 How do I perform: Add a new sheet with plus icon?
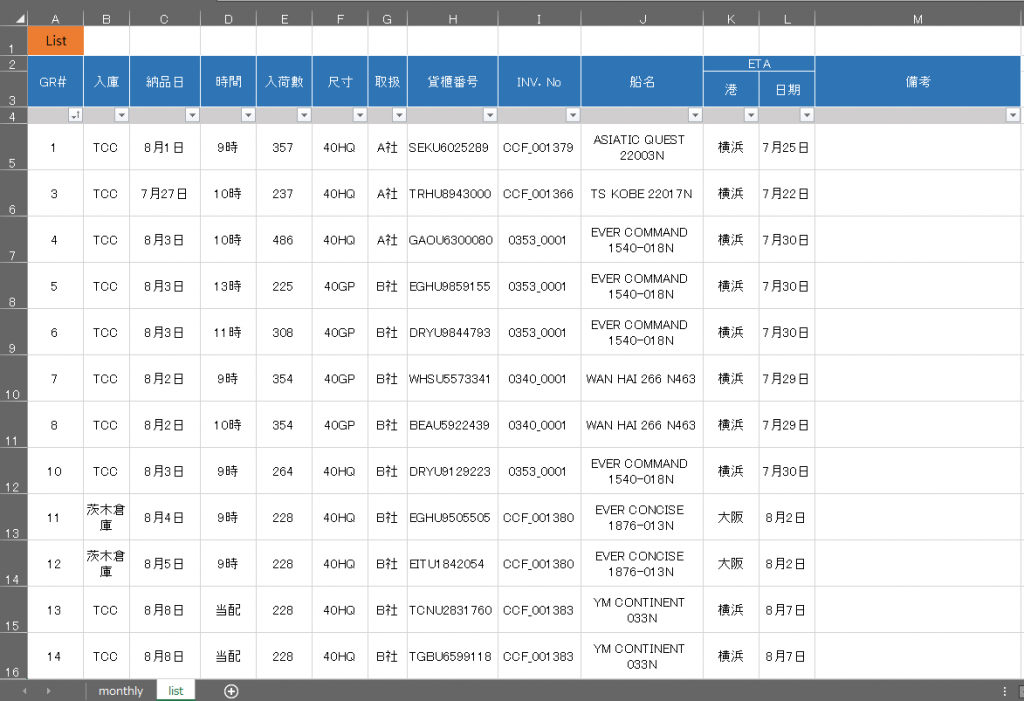[231, 691]
